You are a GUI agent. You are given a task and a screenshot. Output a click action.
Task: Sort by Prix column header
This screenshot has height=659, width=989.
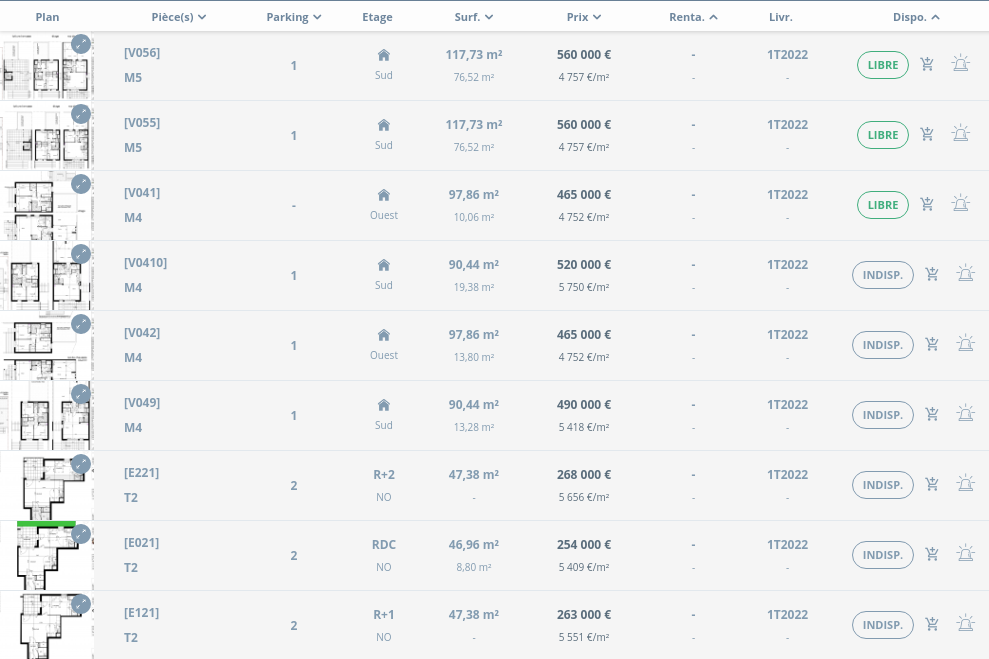click(583, 17)
